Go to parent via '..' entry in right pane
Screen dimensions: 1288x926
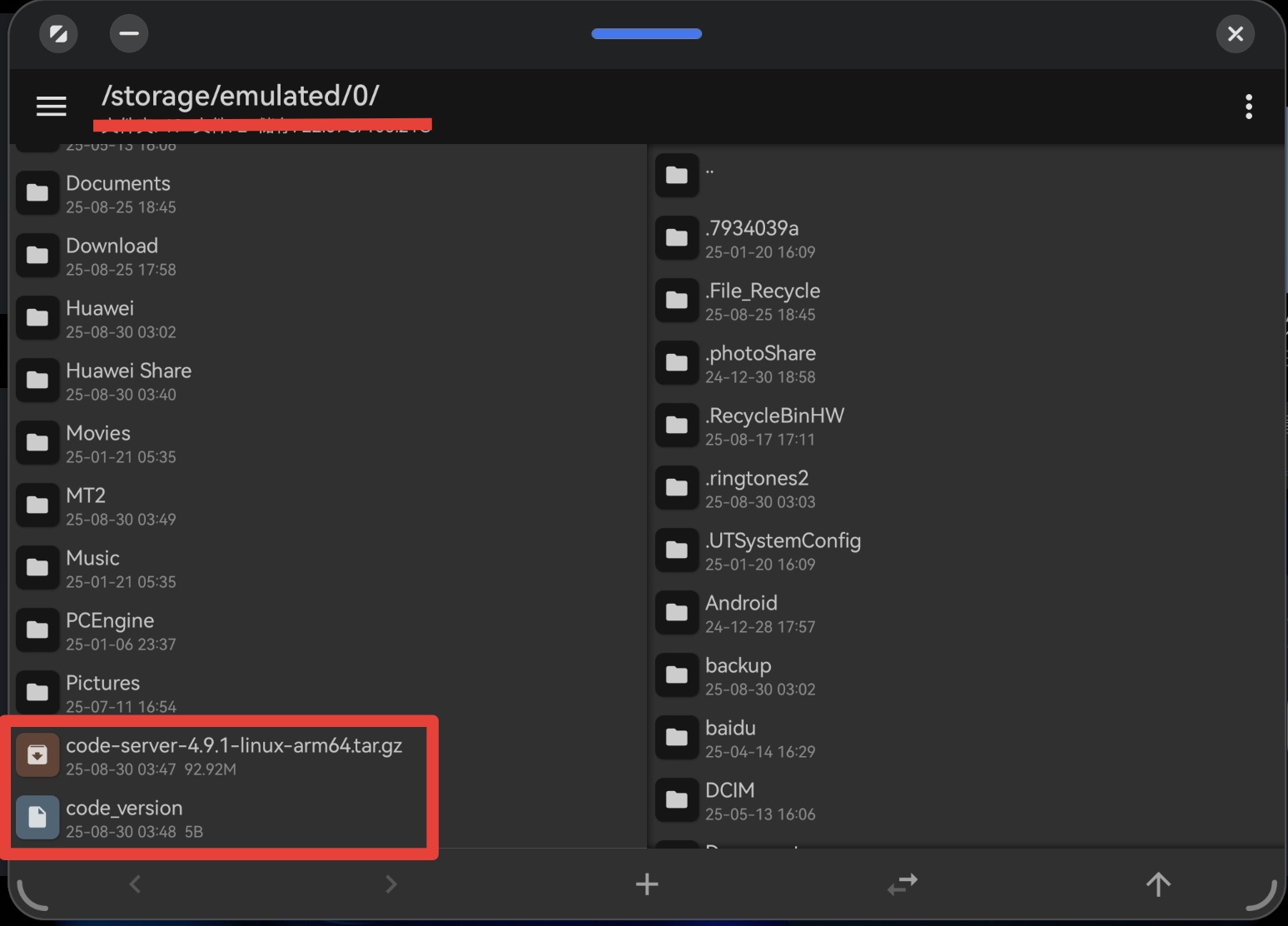pyautogui.click(x=967, y=175)
